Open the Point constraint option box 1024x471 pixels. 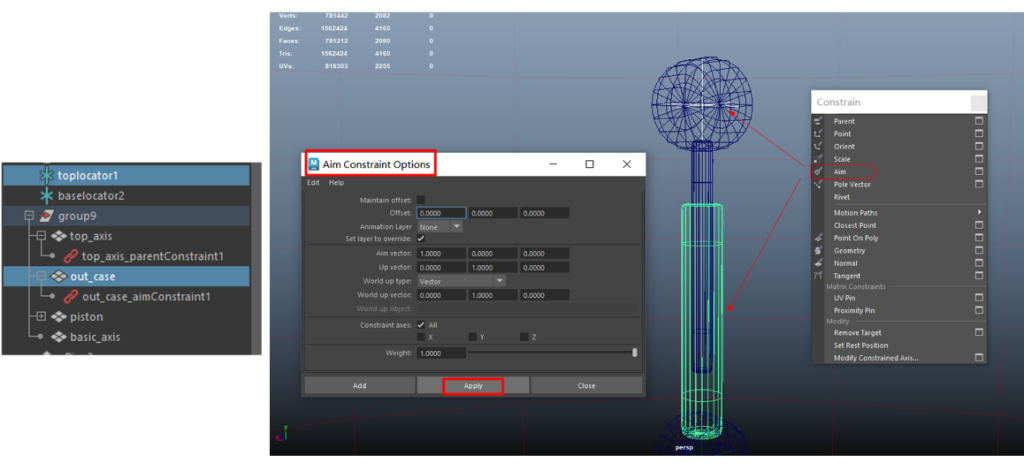979,134
